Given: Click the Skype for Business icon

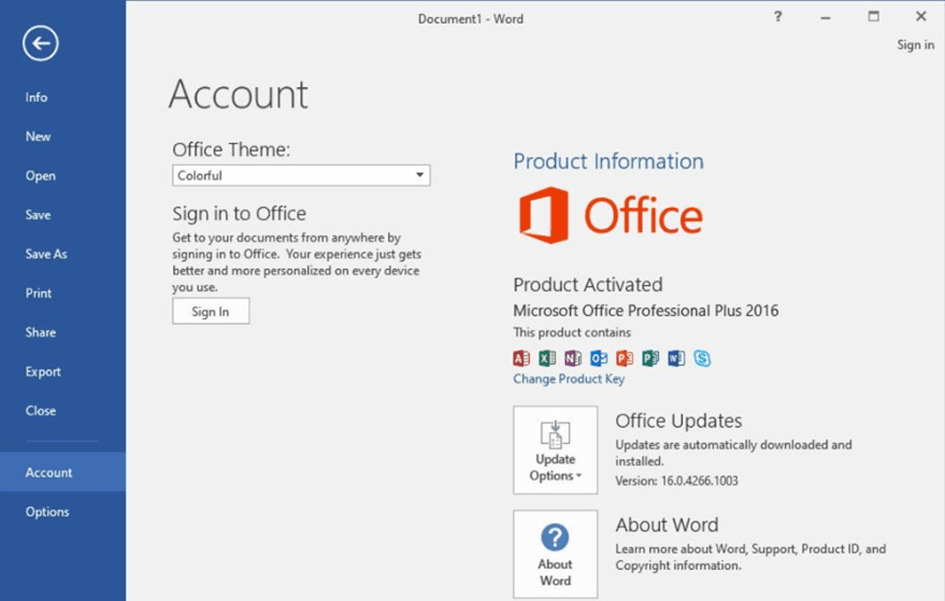Looking at the screenshot, I should tap(703, 358).
